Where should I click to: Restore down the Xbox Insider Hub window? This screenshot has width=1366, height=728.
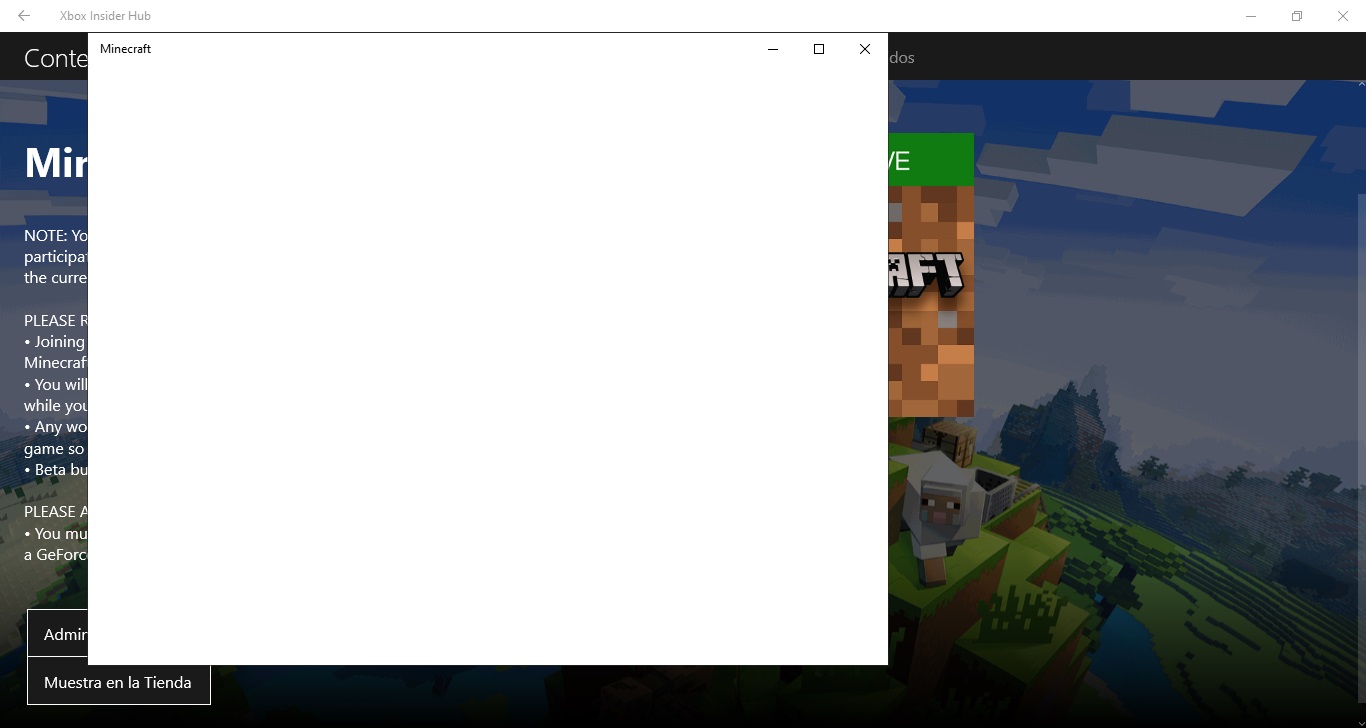1297,16
